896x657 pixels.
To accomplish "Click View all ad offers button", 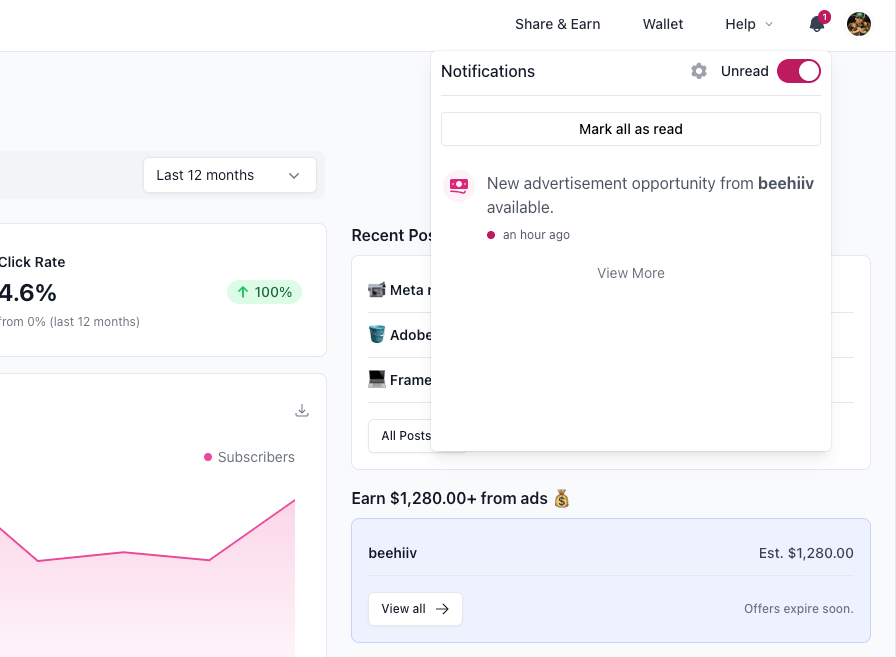I will coord(415,609).
